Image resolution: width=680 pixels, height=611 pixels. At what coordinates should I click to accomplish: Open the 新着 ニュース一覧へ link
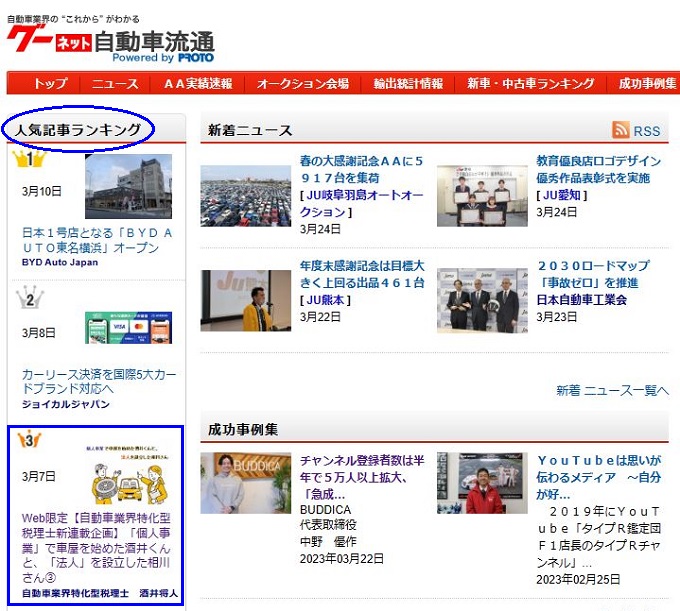612,390
